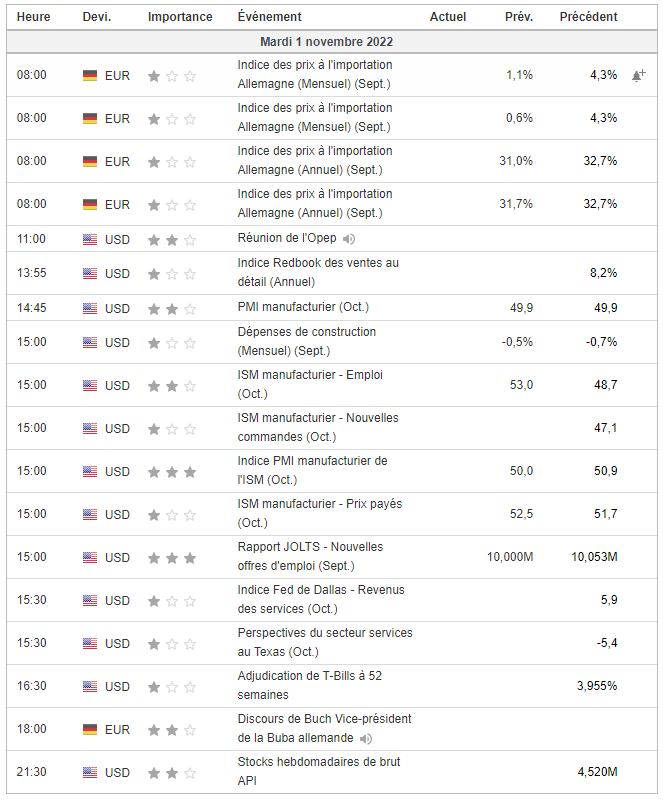This screenshot has height=800, width=663.
Task: Open the Réunion de l'Opep event
Action: 287,239
